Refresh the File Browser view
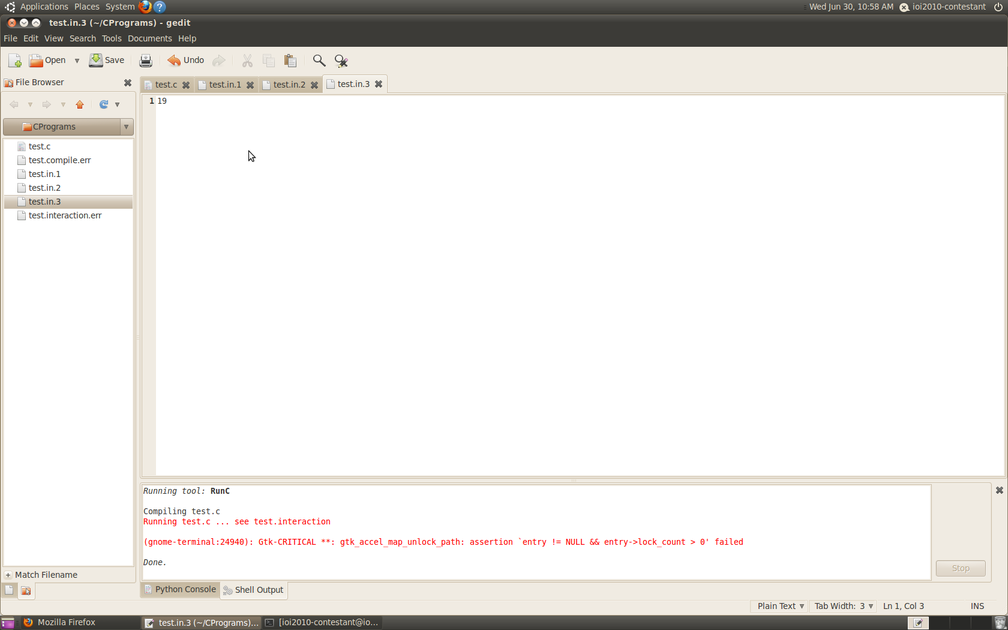The width and height of the screenshot is (1008, 630). [x=103, y=104]
